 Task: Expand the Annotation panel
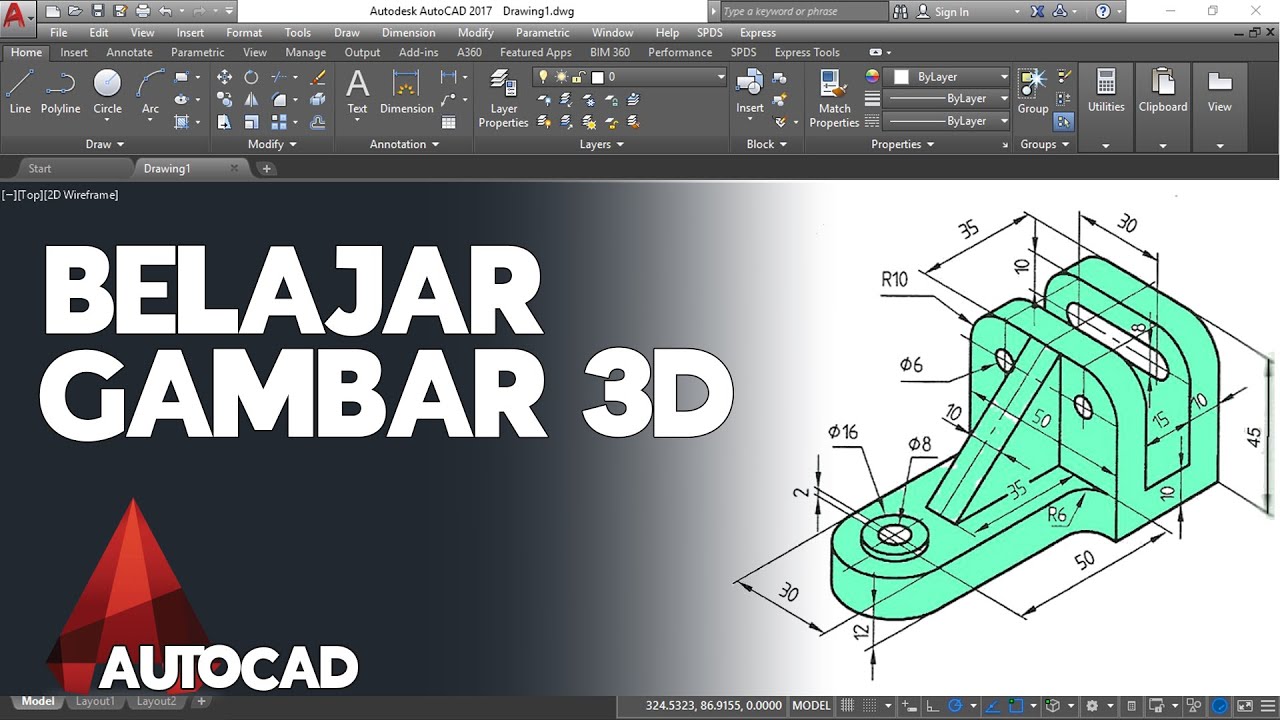tap(405, 144)
